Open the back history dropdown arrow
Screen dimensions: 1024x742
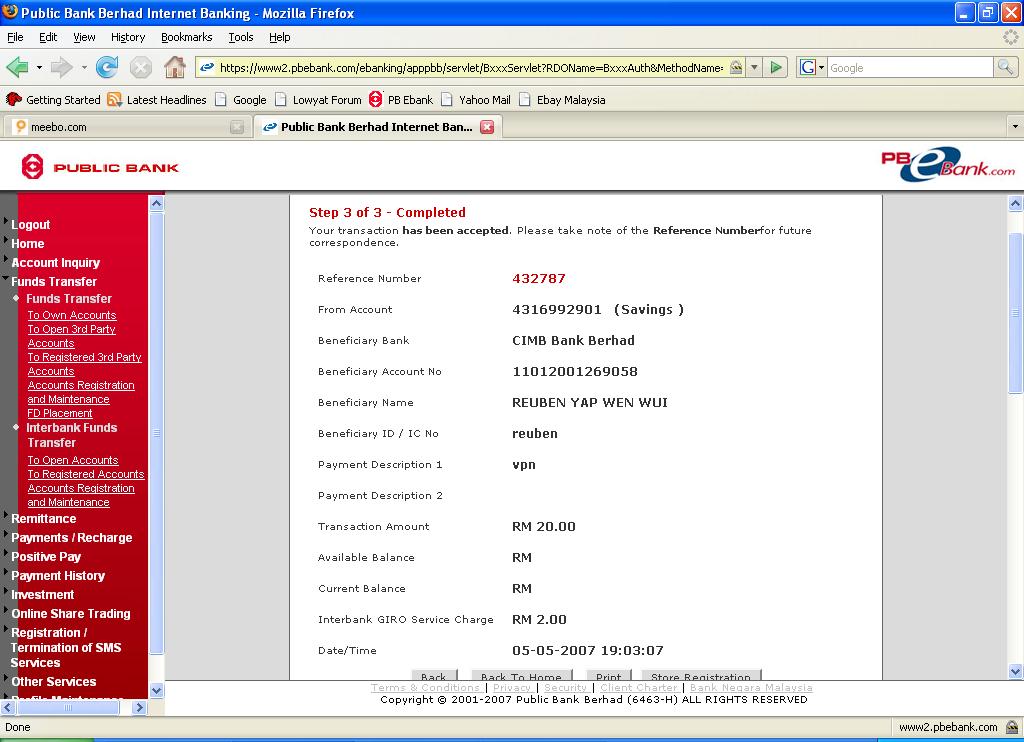tap(39, 67)
